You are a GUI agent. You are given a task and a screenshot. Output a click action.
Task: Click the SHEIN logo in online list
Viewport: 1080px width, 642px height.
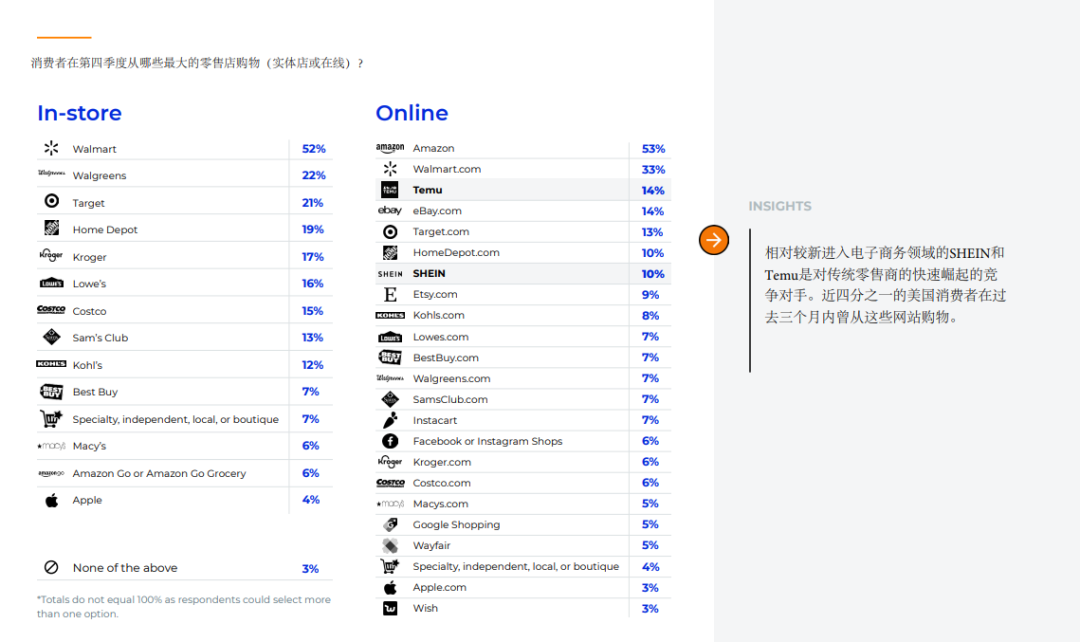coord(389,273)
